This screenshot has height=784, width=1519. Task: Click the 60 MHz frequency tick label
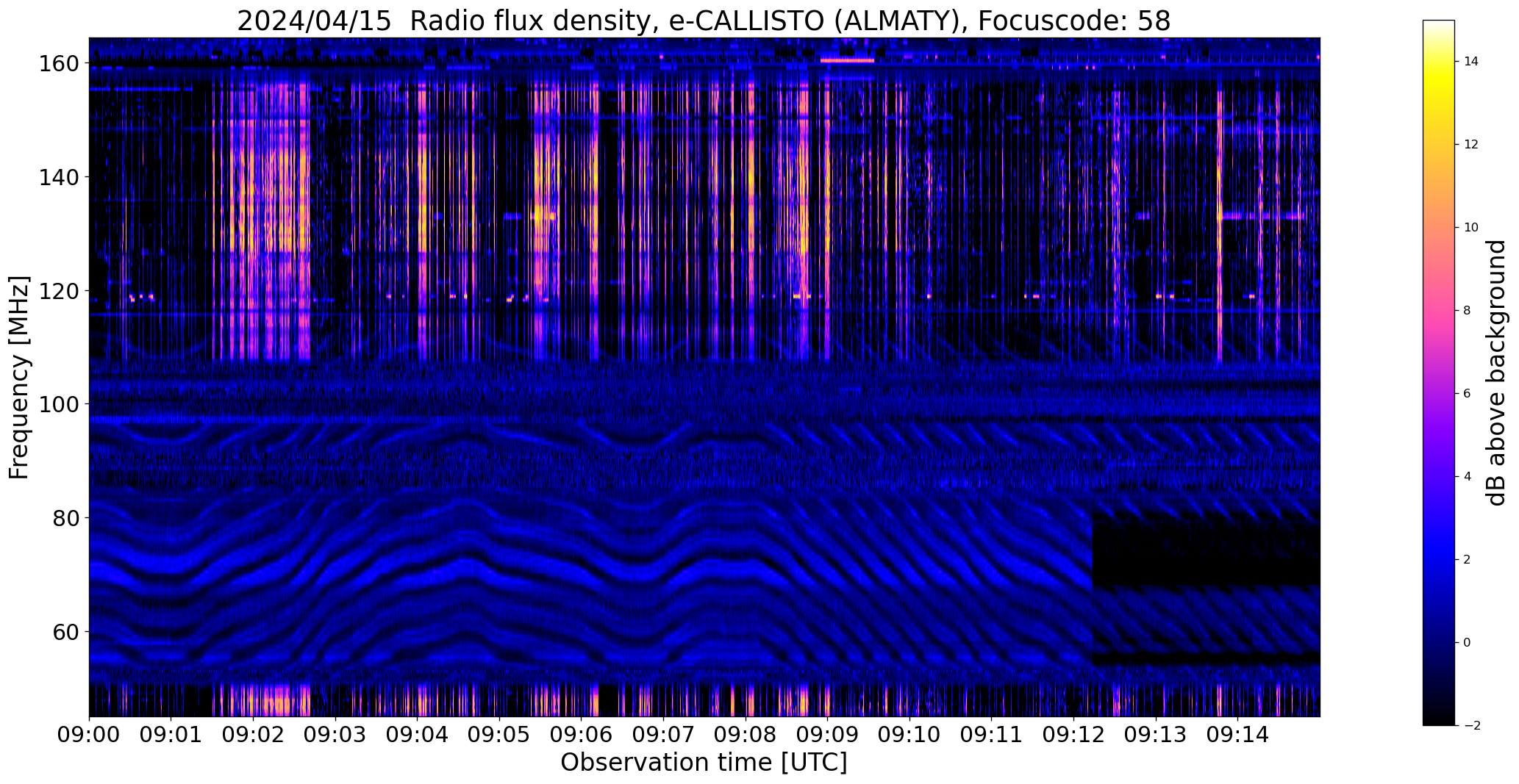coord(65,632)
